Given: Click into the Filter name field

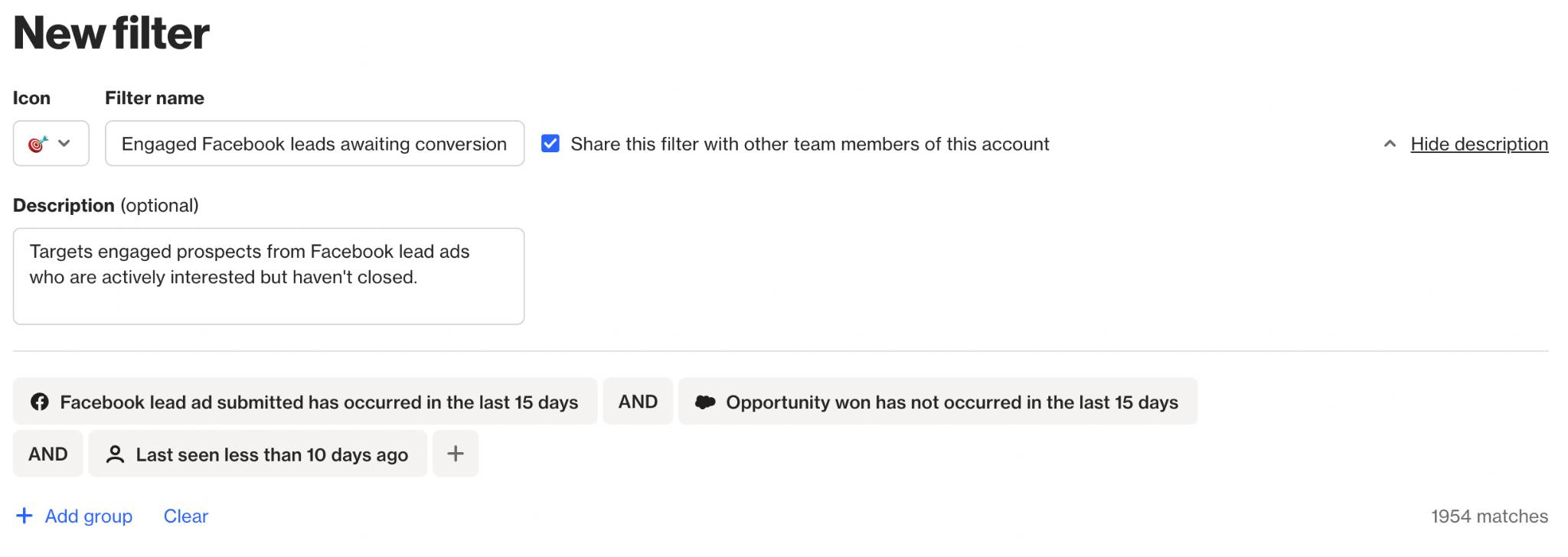Looking at the screenshot, I should point(314,144).
